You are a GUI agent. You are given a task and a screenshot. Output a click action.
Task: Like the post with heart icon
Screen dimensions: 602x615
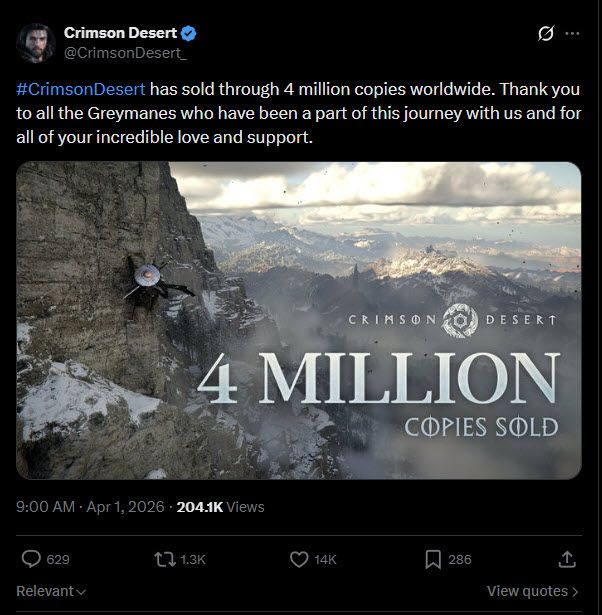298,560
